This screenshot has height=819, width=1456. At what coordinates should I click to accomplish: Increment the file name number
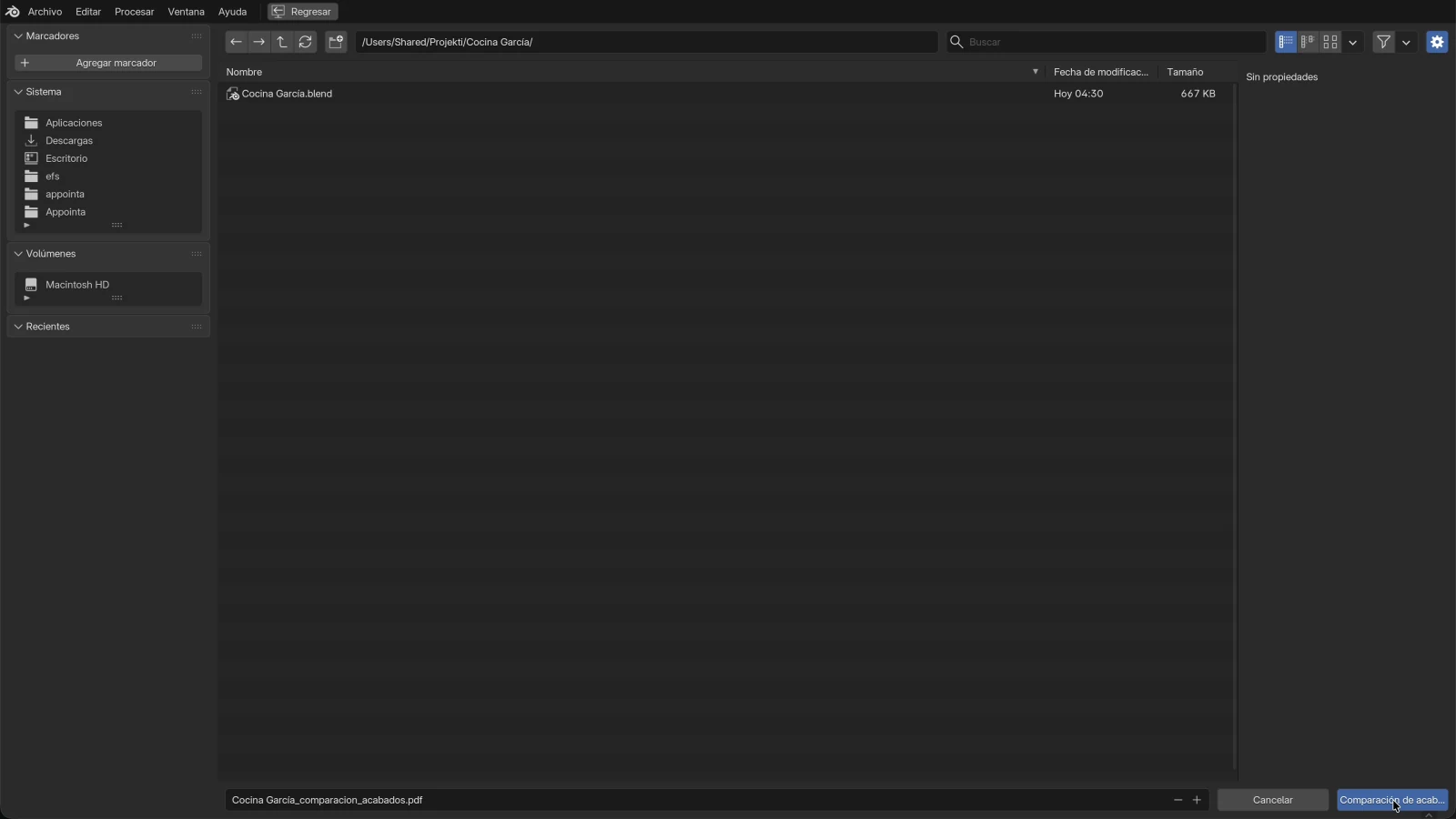coord(1197,800)
